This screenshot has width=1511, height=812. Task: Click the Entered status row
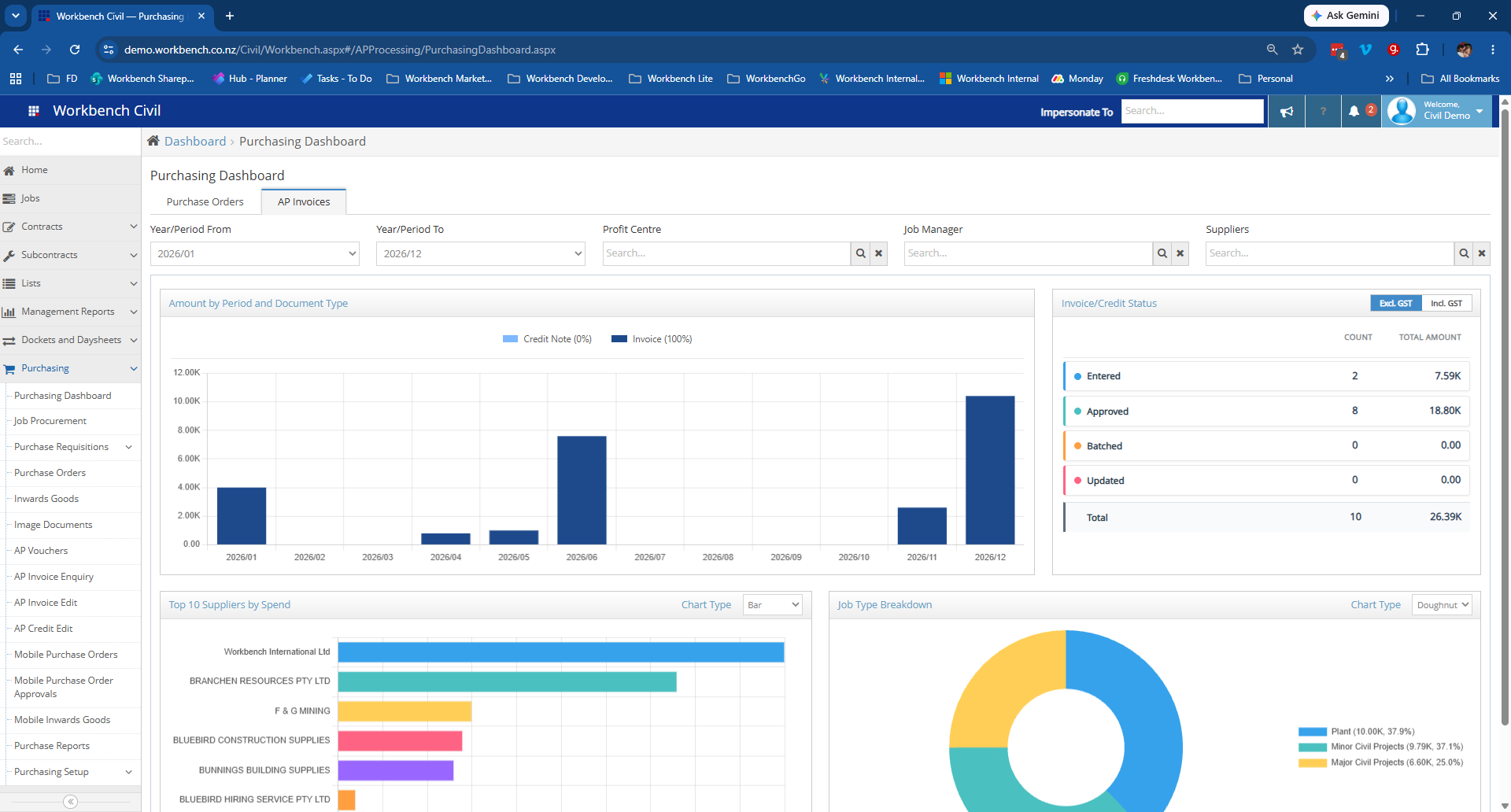pos(1266,376)
